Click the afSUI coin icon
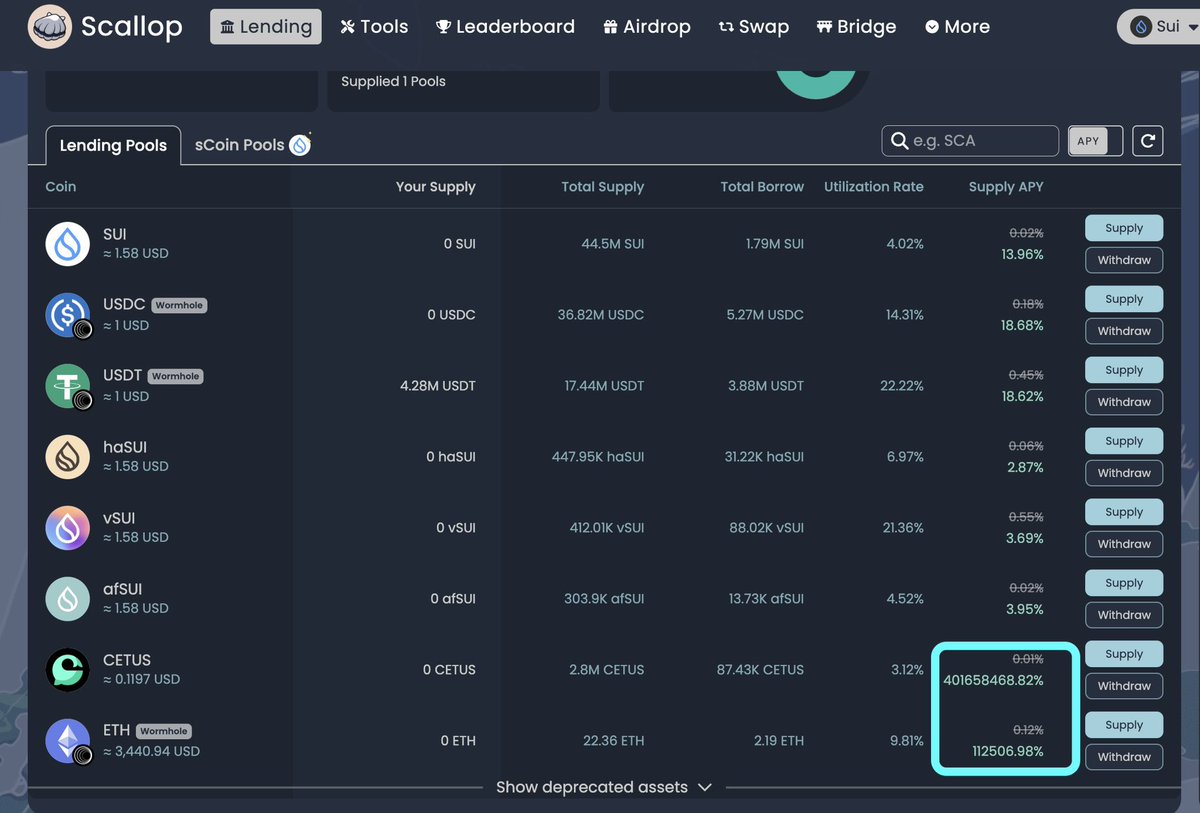This screenshot has width=1200, height=813. (67, 599)
